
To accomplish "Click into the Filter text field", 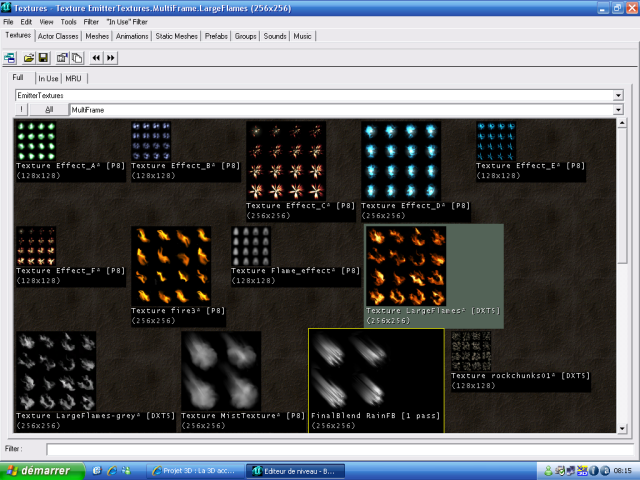I will coord(341,449).
